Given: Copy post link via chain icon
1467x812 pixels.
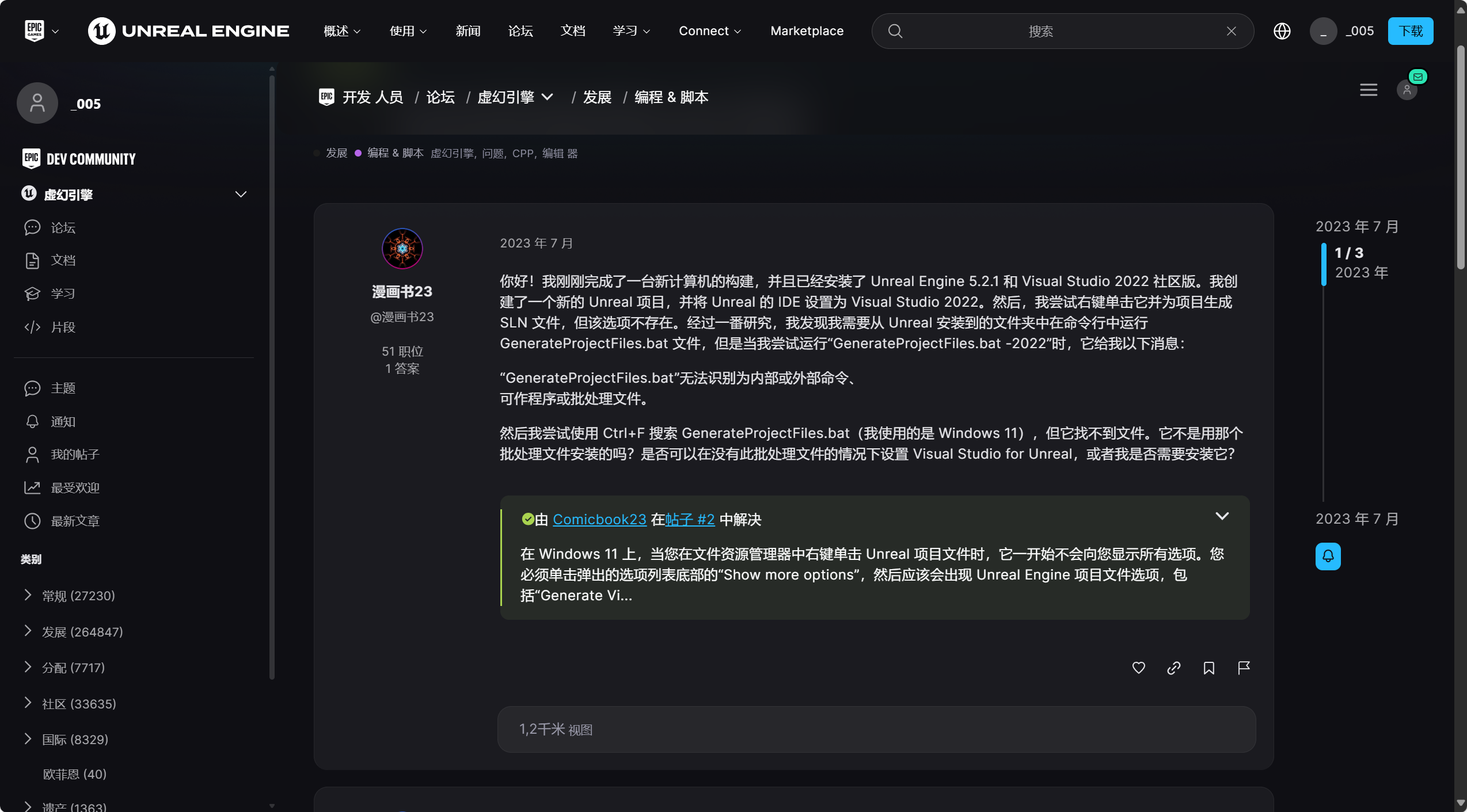Looking at the screenshot, I should pyautogui.click(x=1173, y=668).
